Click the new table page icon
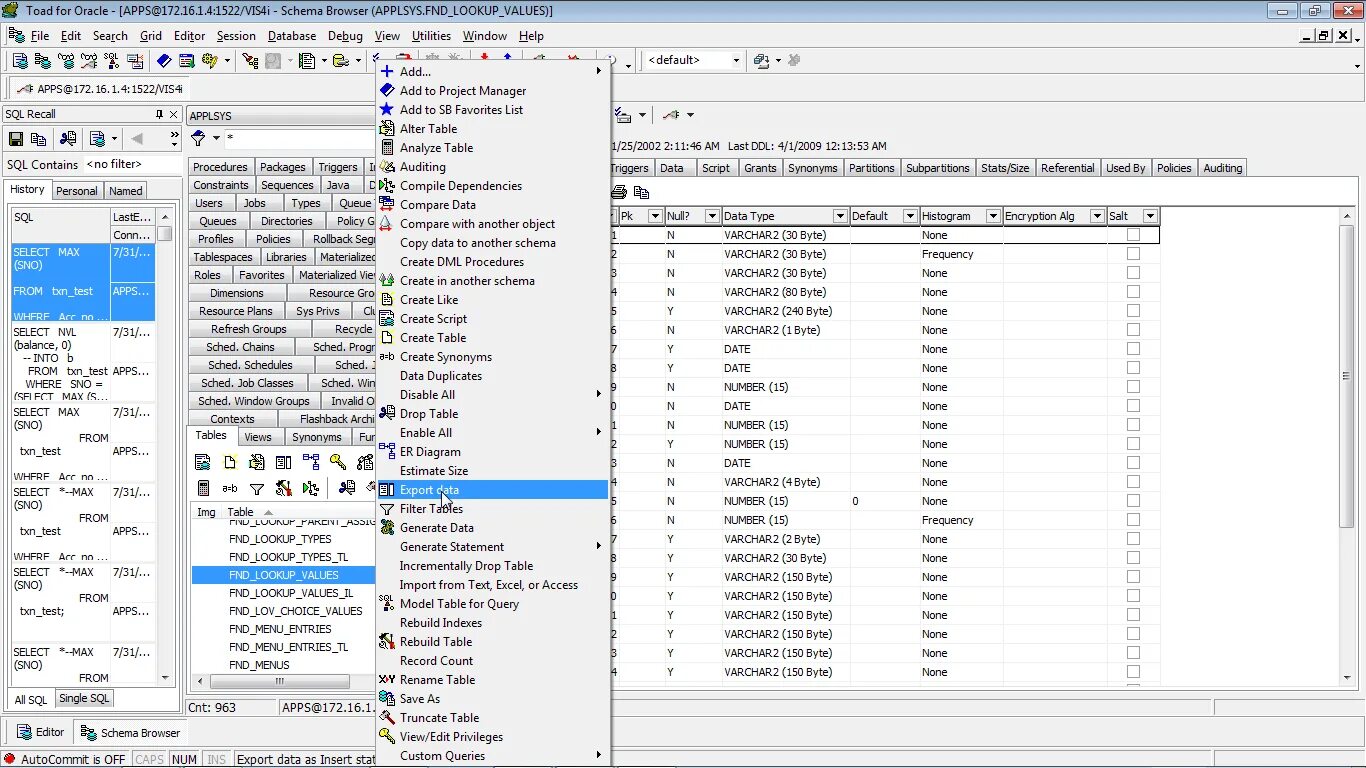 pyautogui.click(x=230, y=462)
